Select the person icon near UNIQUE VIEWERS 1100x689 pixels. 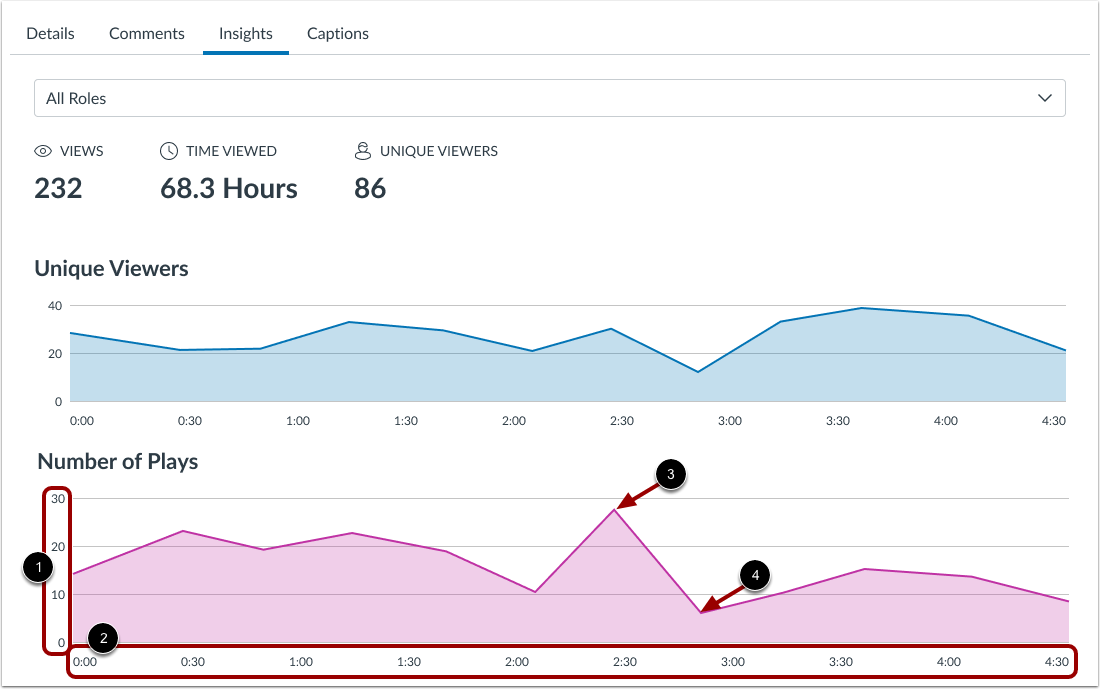tap(362, 150)
